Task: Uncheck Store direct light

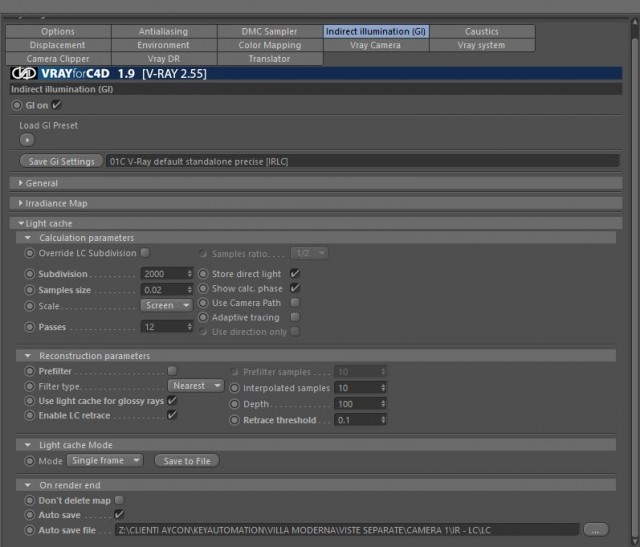Action: point(295,274)
